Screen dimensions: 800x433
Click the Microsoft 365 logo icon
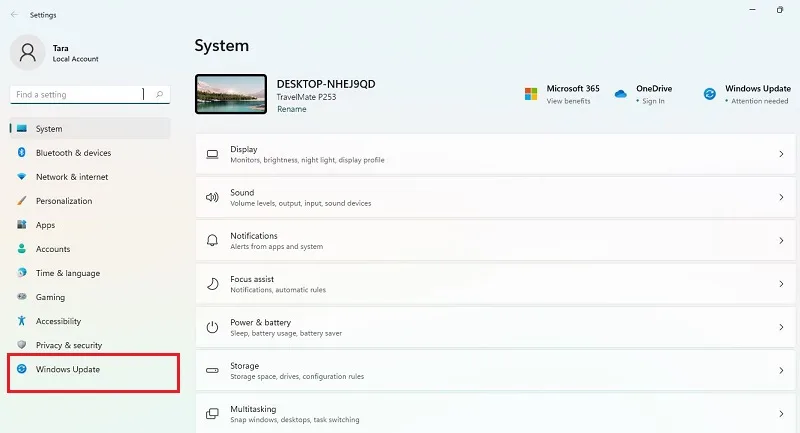coord(531,94)
